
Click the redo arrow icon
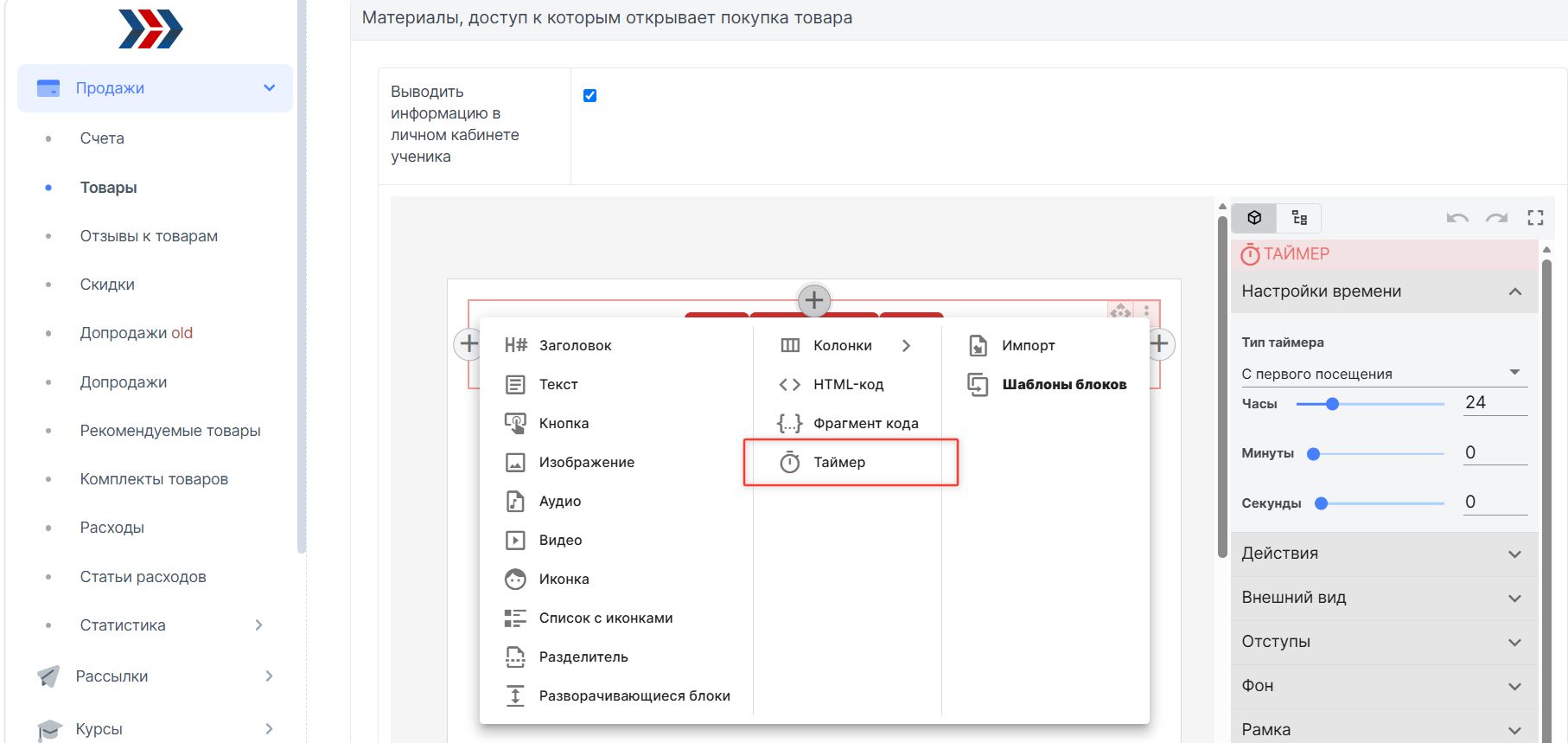click(1496, 218)
